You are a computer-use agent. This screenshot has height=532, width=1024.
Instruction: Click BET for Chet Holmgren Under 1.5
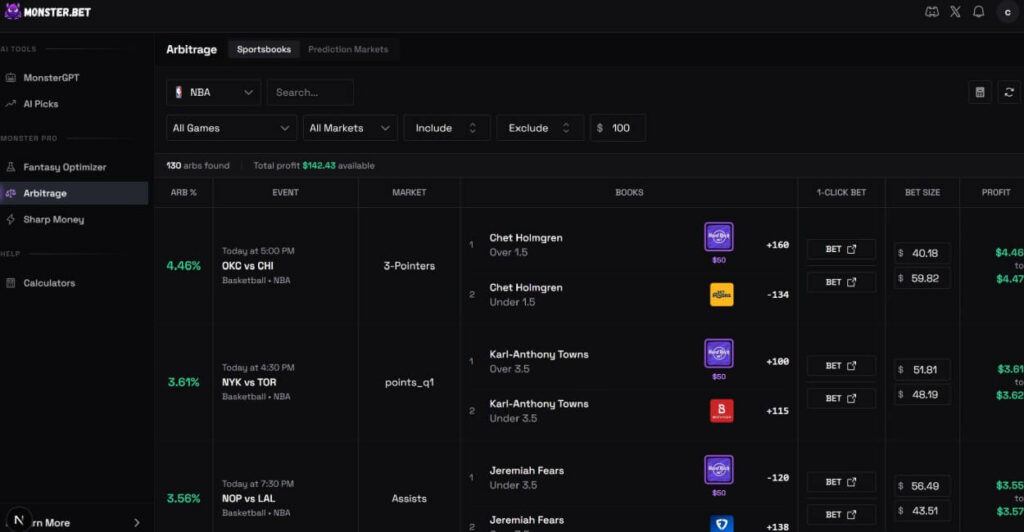[x=840, y=282]
